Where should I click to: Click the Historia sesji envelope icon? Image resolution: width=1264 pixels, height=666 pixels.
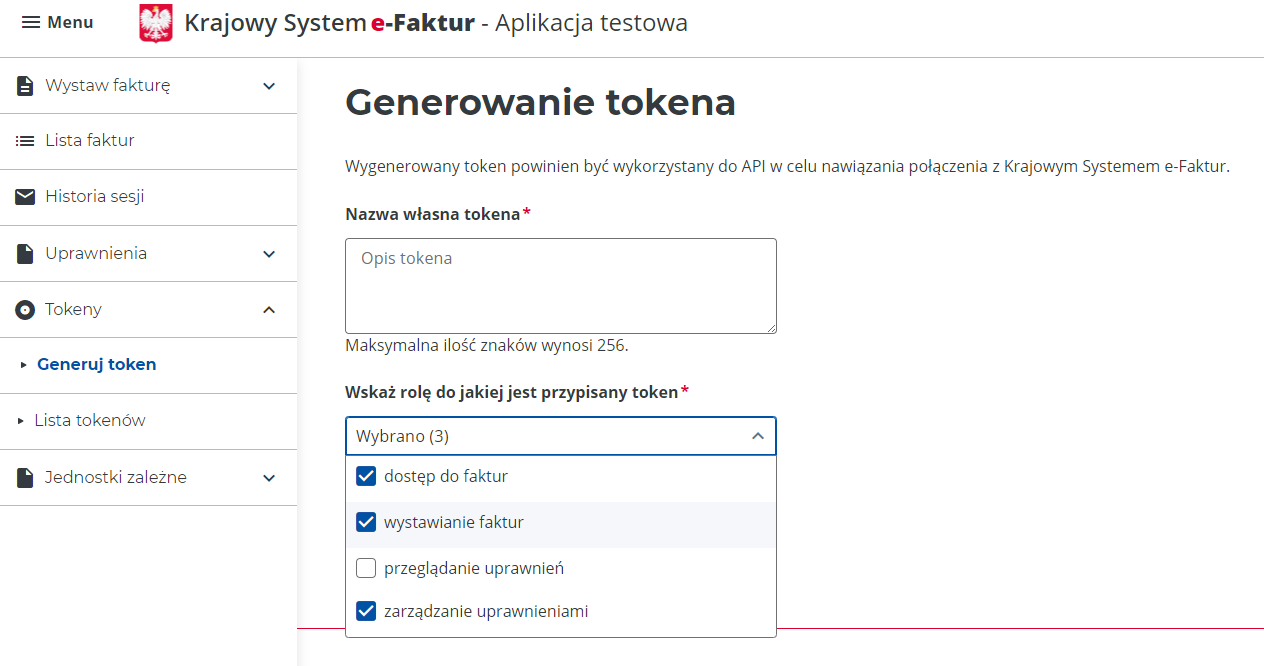[x=25, y=197]
